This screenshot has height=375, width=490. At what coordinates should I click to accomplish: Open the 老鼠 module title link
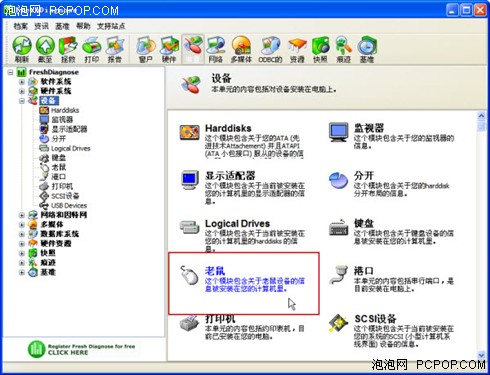pyautogui.click(x=215, y=270)
